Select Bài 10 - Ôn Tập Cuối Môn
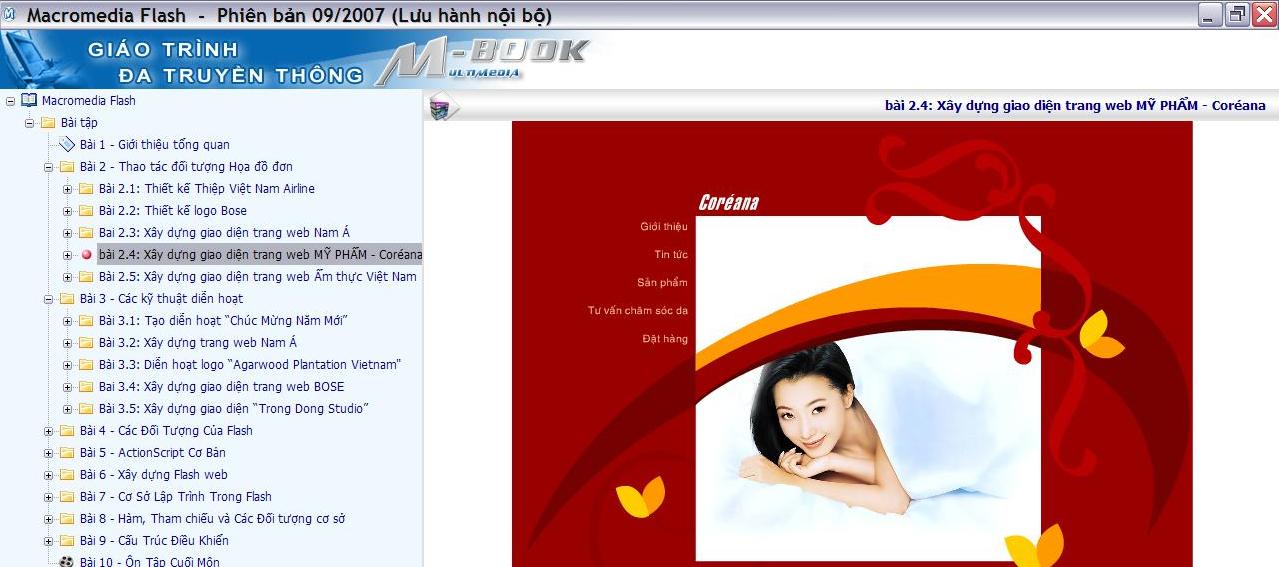 pos(150,561)
